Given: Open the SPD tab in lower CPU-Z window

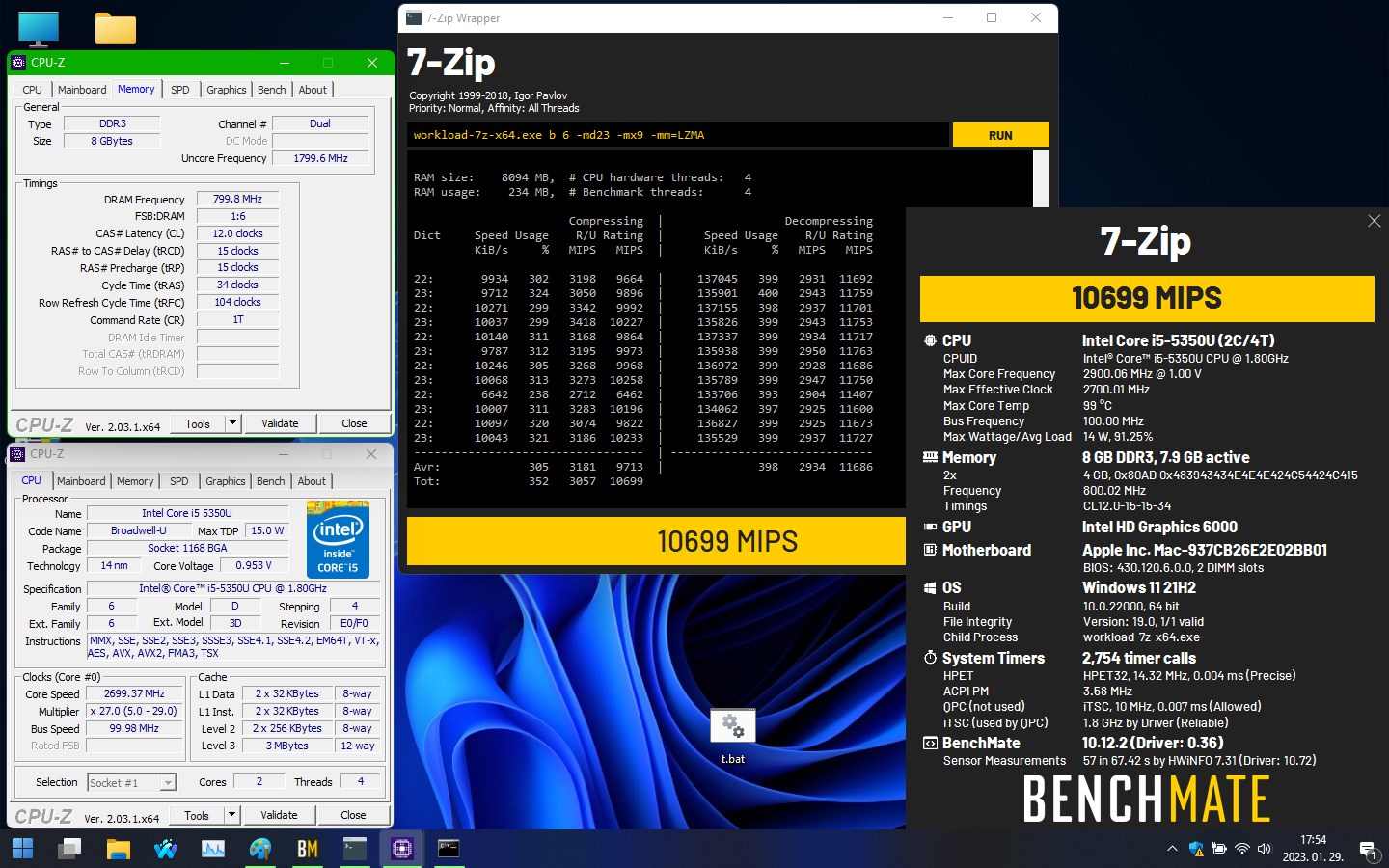Looking at the screenshot, I should coord(179,481).
